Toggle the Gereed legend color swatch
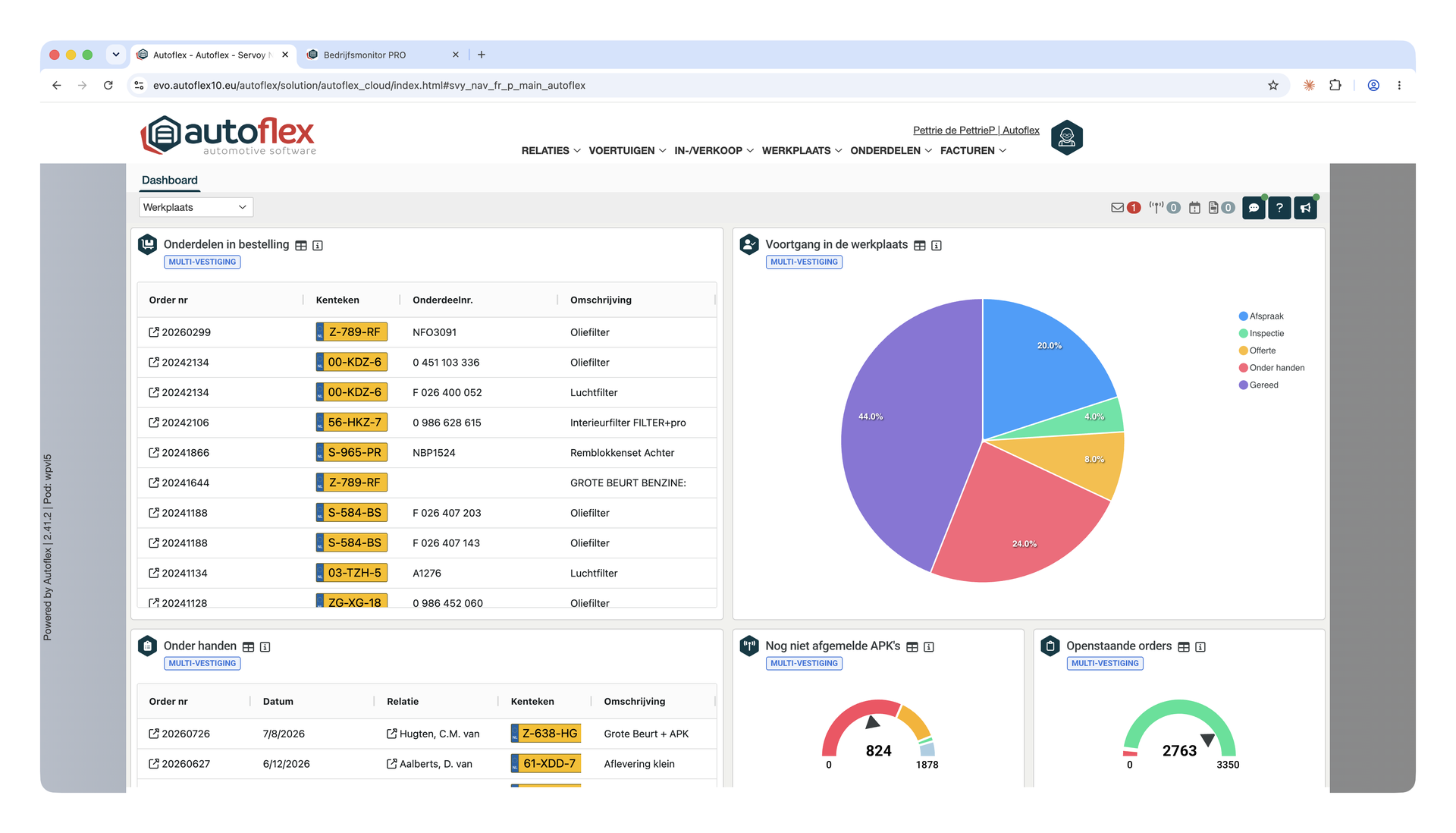The height and width of the screenshot is (833, 1456). tap(1243, 385)
